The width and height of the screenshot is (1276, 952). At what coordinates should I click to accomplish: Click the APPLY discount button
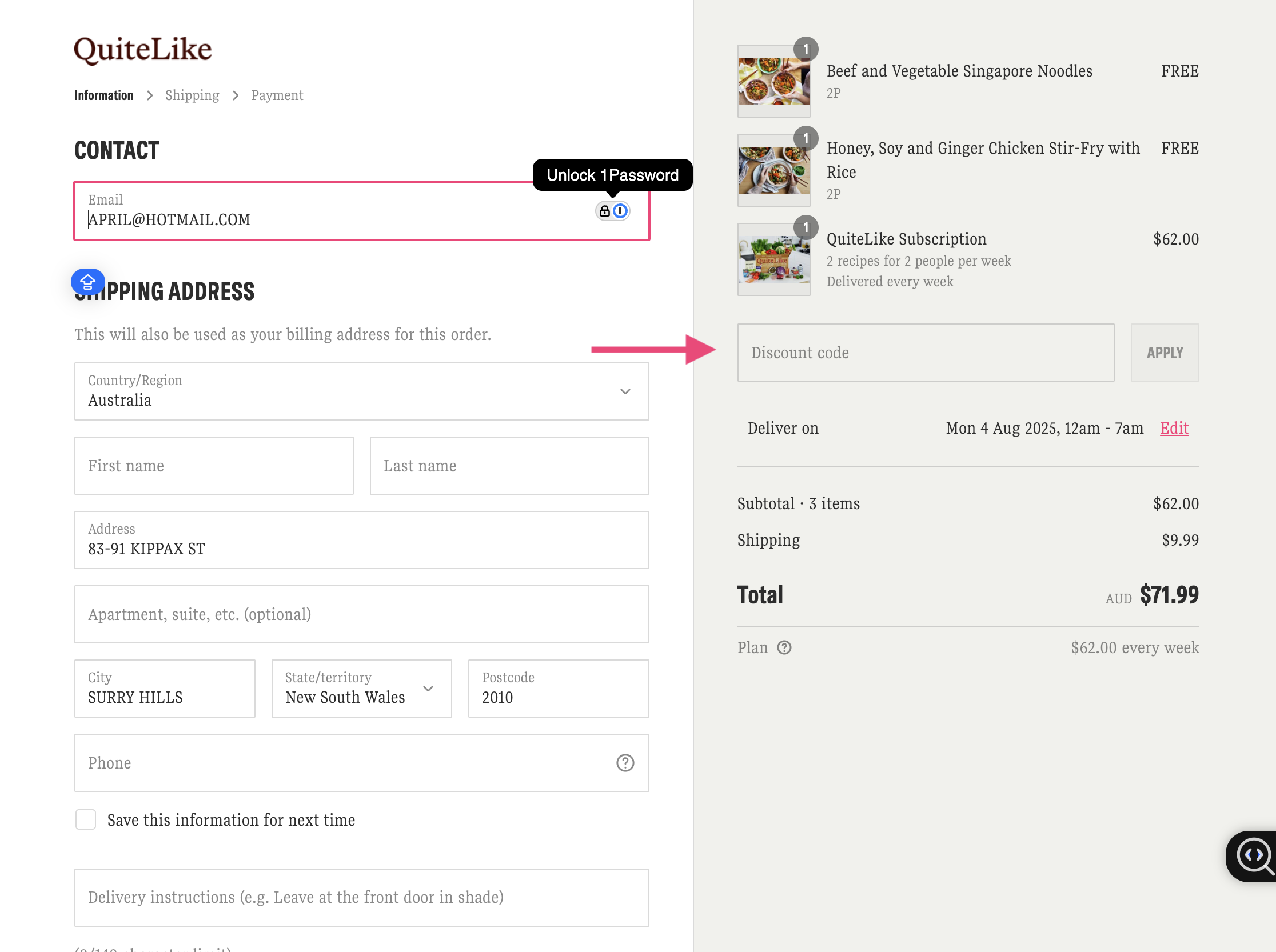(x=1165, y=353)
